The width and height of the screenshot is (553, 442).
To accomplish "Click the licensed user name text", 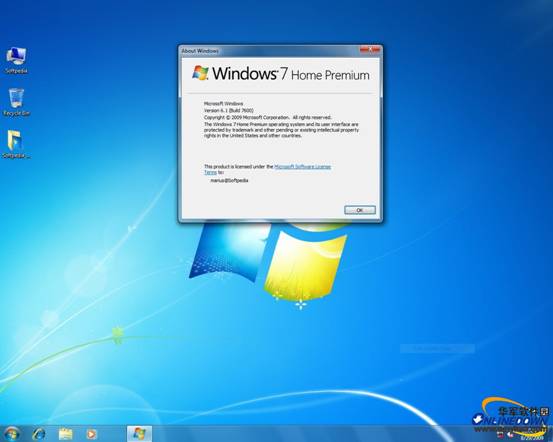I will pyautogui.click(x=229, y=181).
